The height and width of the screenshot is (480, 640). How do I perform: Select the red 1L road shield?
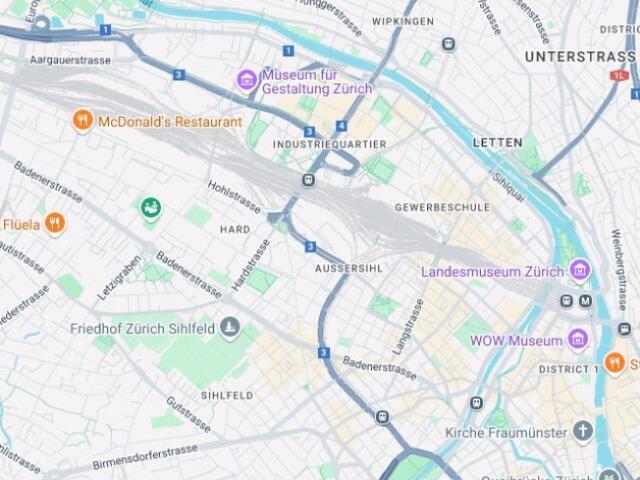(619, 76)
